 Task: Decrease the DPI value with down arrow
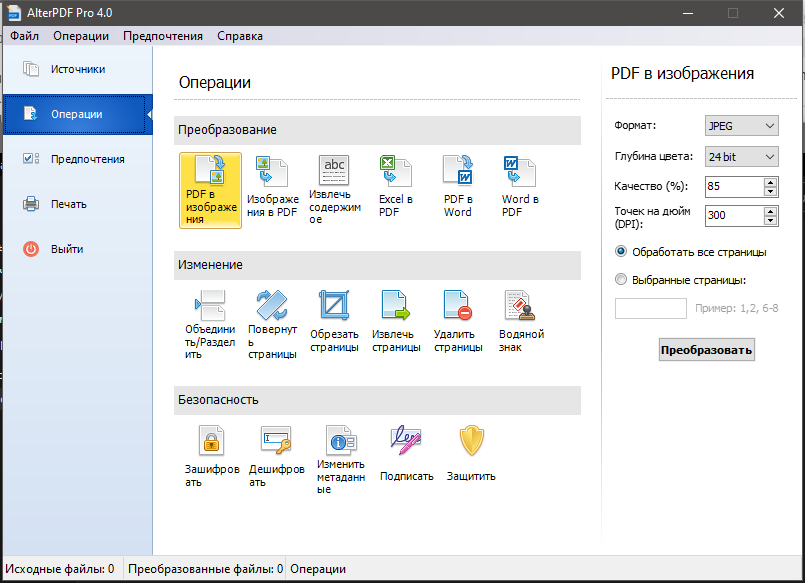coord(769,221)
